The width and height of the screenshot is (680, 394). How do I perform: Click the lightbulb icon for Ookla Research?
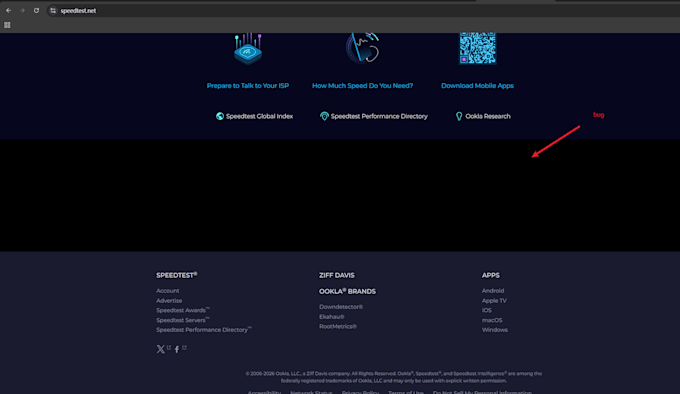pyautogui.click(x=459, y=116)
